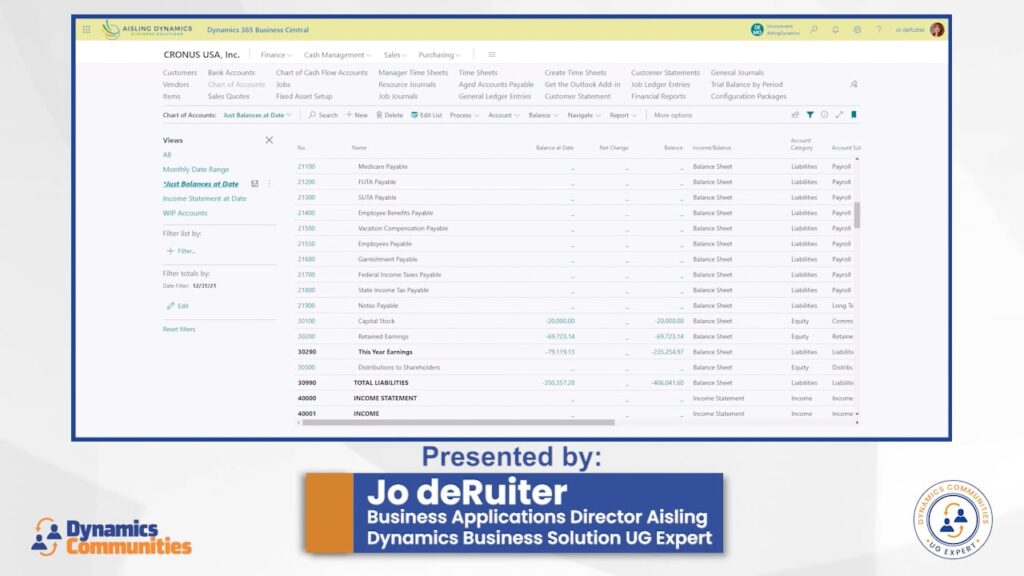The height and width of the screenshot is (576, 1024).
Task: Open the app launcher waffle icon
Action: (86, 29)
